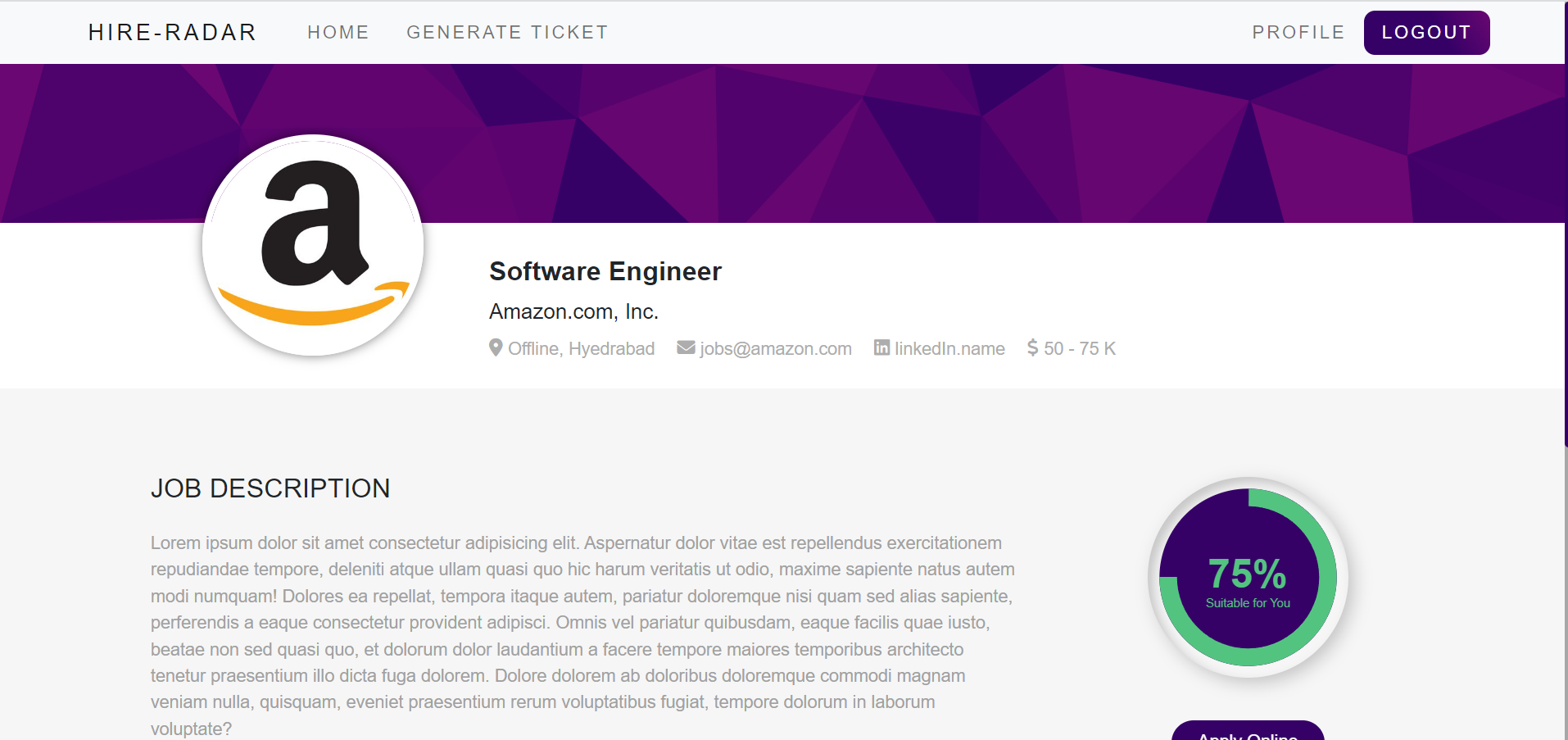Click the LOGOUT button

click(1426, 33)
